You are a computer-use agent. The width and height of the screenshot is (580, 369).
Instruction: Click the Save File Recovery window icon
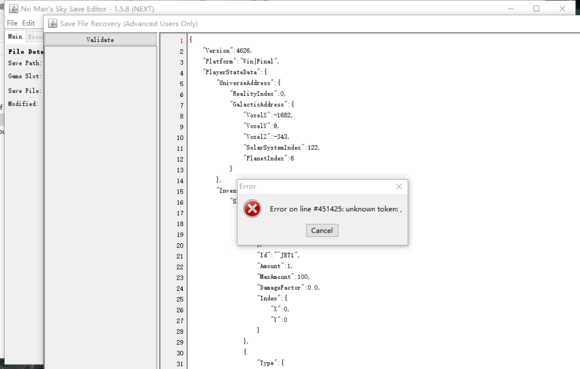tap(53, 24)
